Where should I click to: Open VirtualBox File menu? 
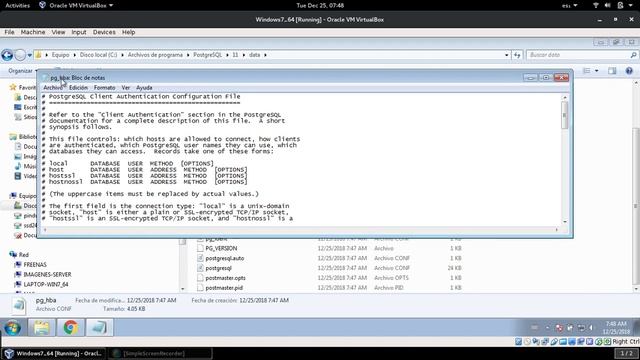(x=9, y=32)
